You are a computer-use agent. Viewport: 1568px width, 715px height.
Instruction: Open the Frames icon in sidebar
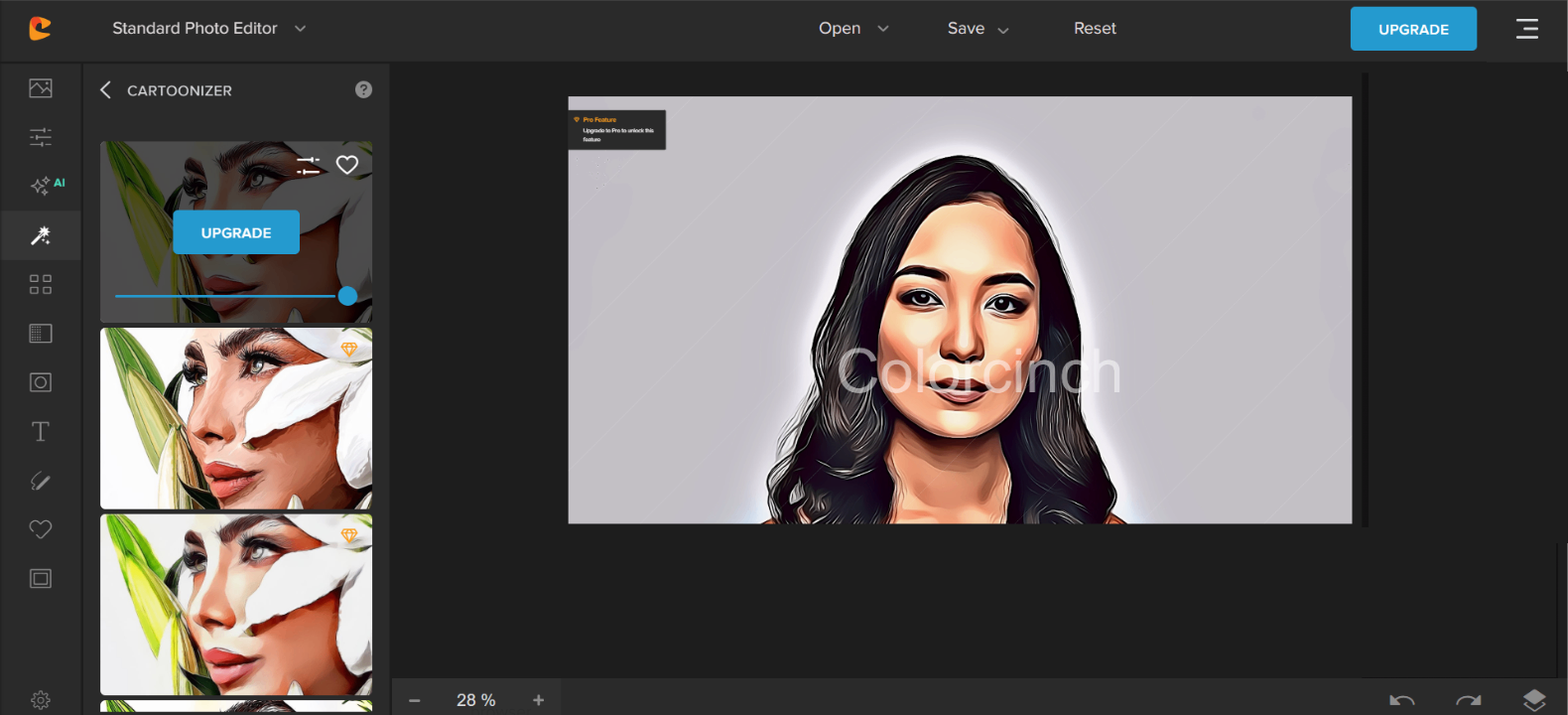(x=41, y=579)
